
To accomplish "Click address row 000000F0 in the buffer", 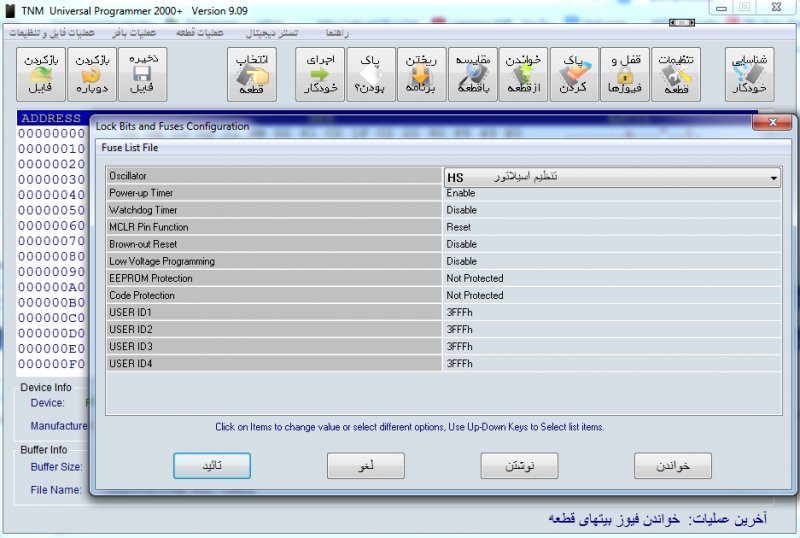I will pos(52,364).
